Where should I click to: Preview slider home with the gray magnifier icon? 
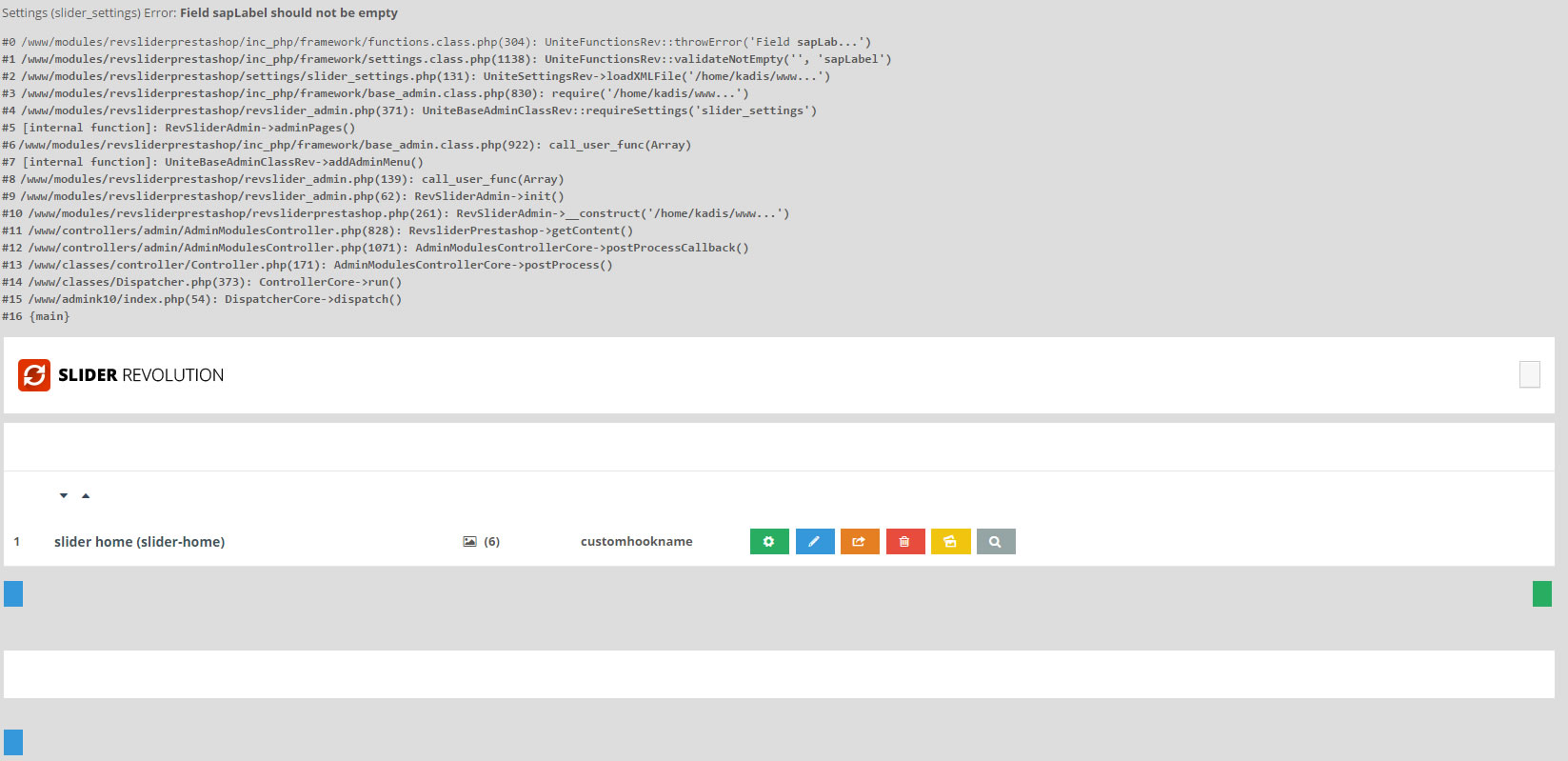tap(996, 541)
